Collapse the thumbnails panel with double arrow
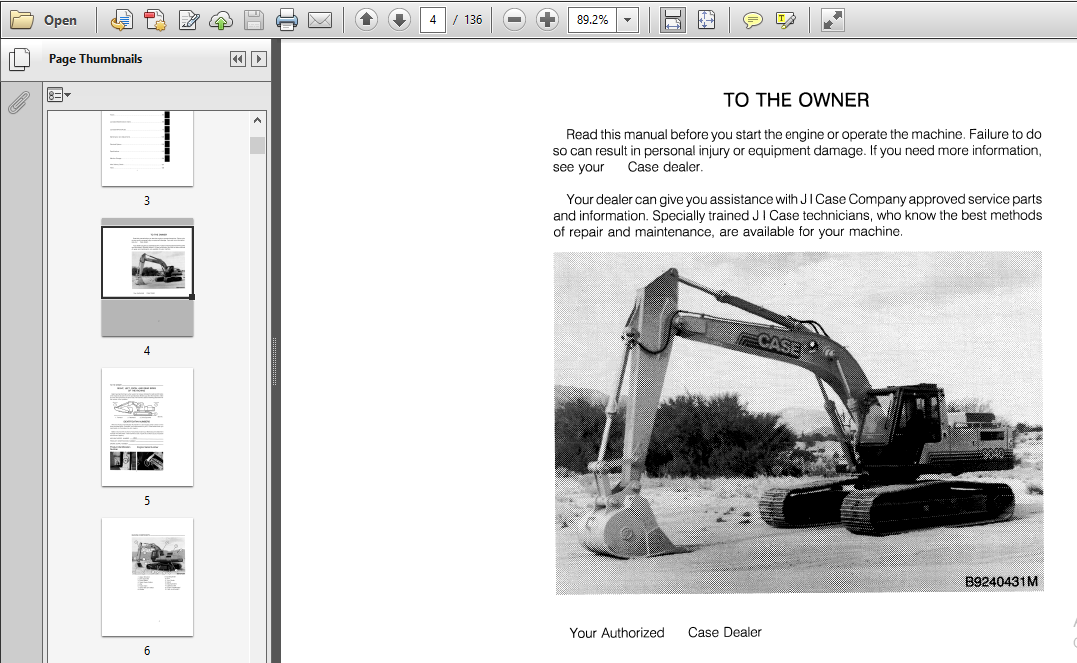The image size is (1077, 663). pos(238,59)
